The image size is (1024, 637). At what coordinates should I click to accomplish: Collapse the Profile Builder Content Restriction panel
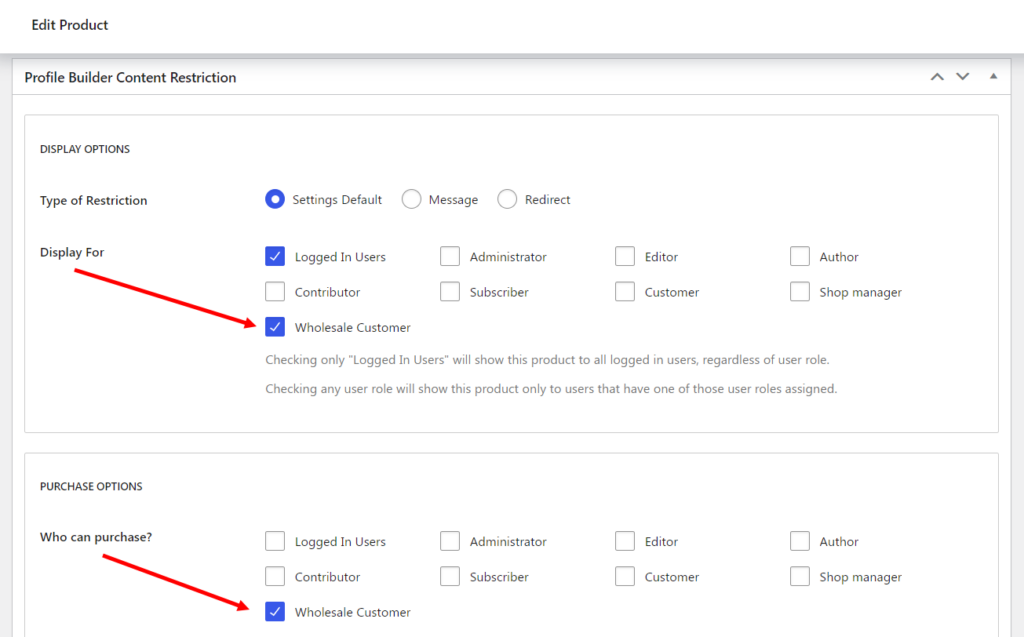coord(993,76)
